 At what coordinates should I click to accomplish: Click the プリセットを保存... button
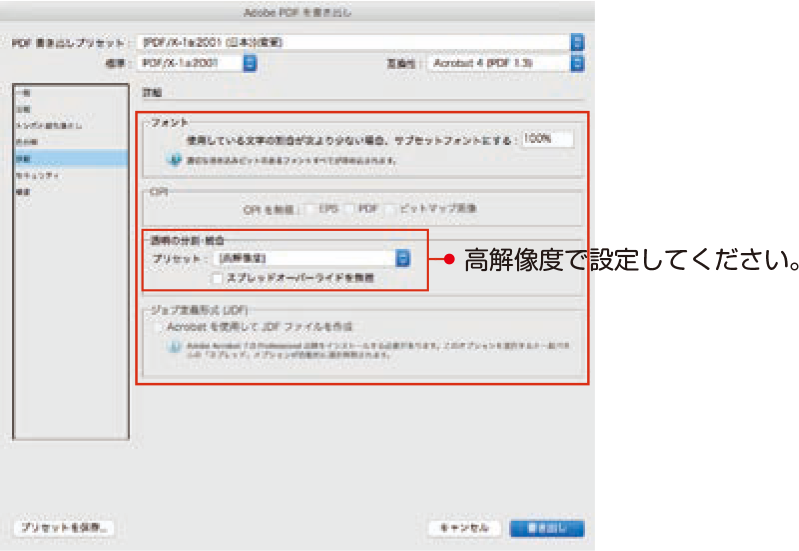(x=64, y=528)
